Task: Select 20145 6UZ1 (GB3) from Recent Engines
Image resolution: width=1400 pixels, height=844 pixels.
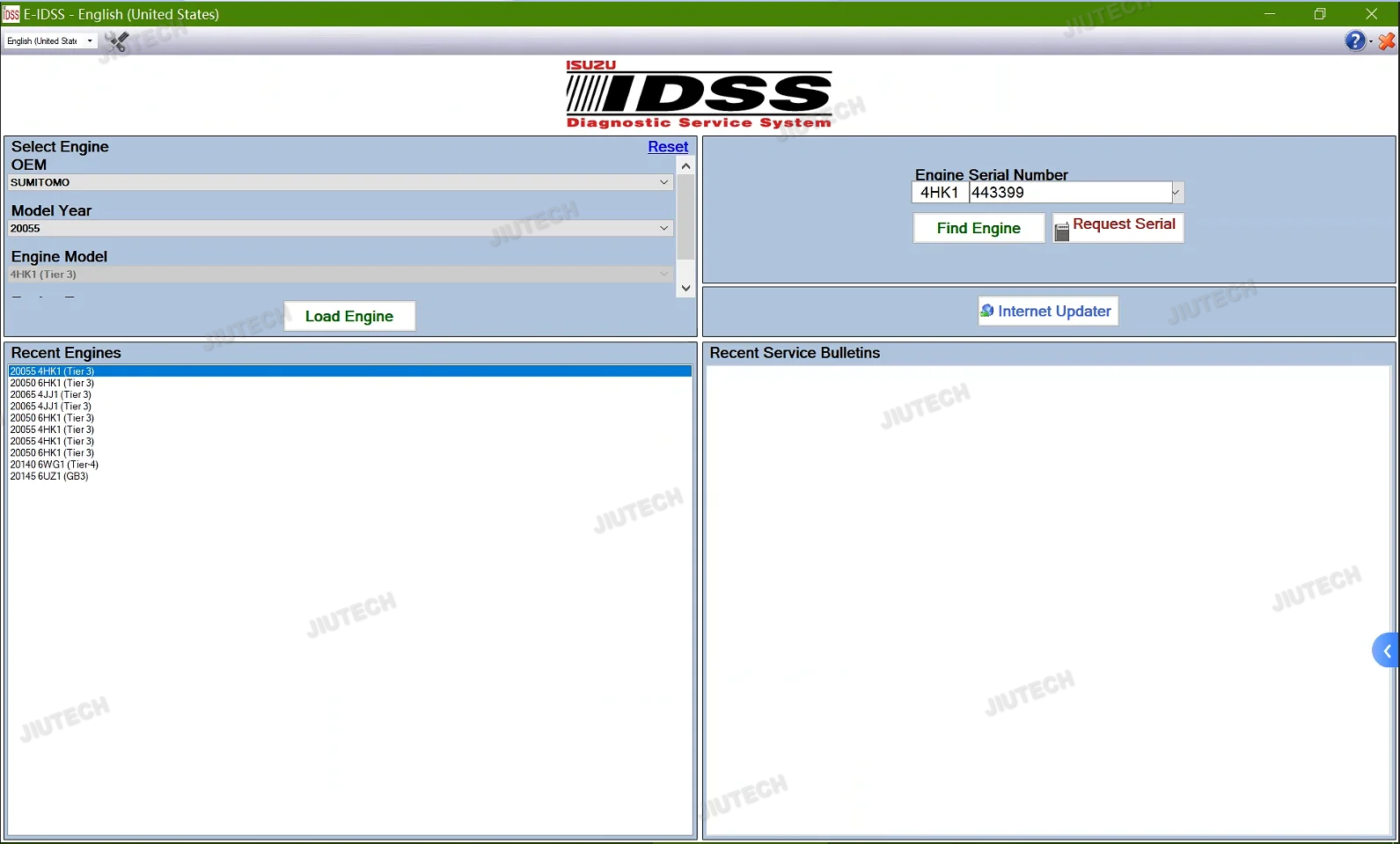Action: (x=49, y=476)
